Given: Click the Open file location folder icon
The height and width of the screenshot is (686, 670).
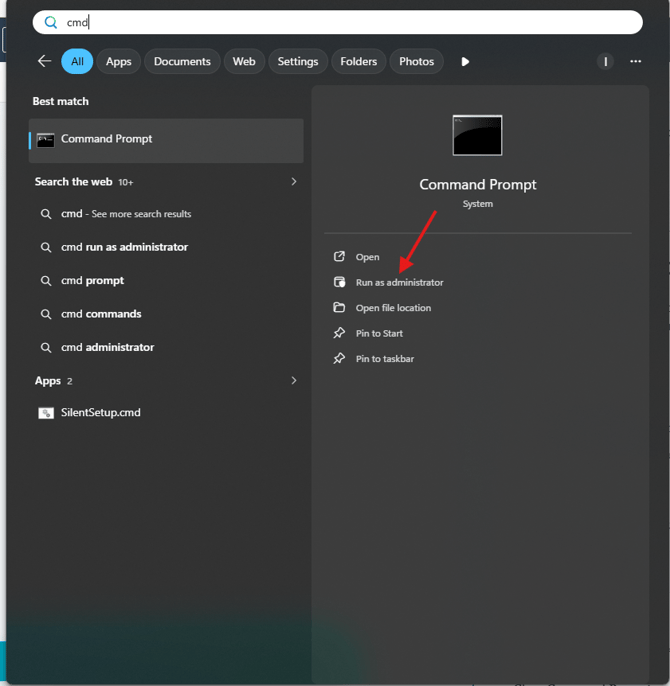Looking at the screenshot, I should click(x=339, y=308).
